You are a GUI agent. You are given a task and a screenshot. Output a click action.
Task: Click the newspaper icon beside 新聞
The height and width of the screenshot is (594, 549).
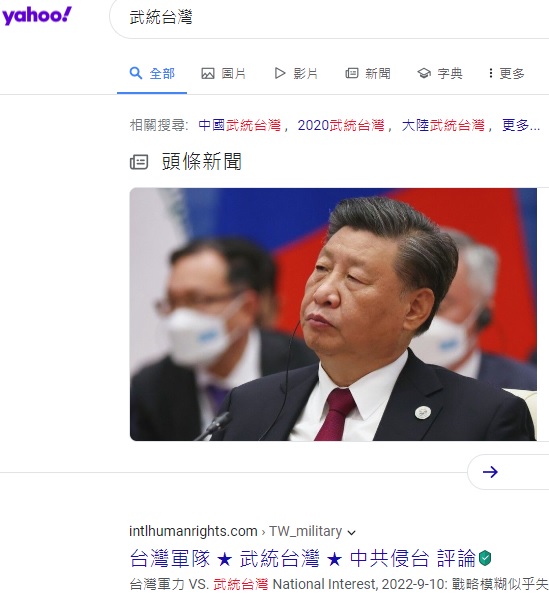tap(352, 73)
